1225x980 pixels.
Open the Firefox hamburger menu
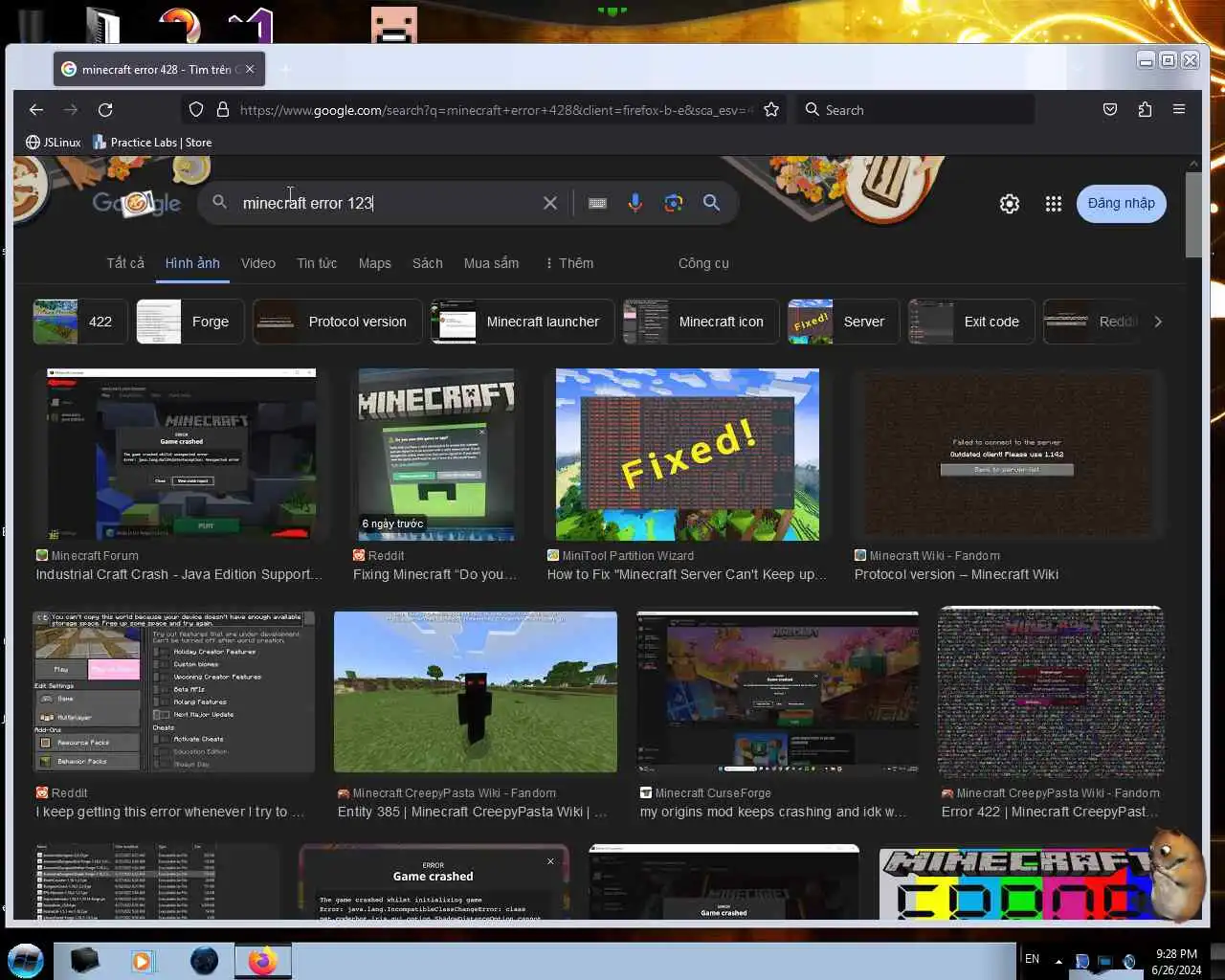point(1179,110)
